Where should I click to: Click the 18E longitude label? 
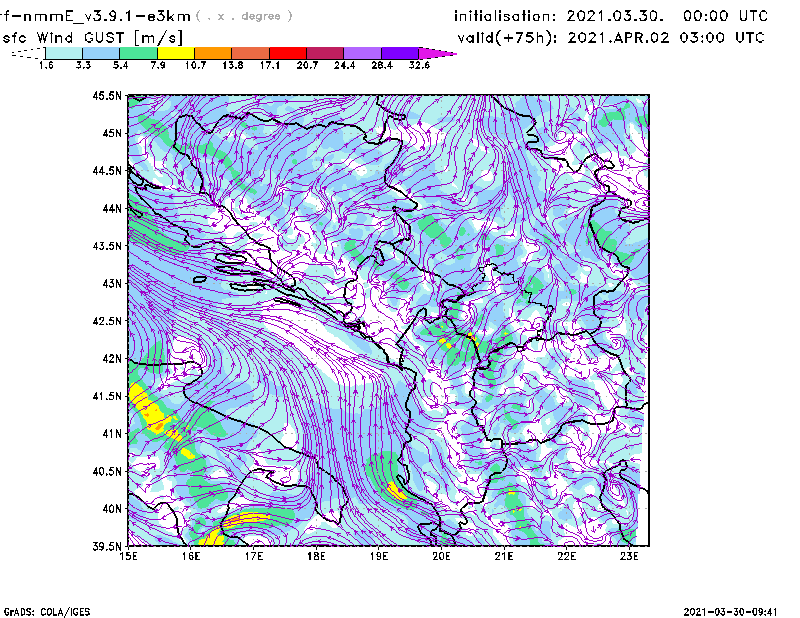click(x=316, y=556)
